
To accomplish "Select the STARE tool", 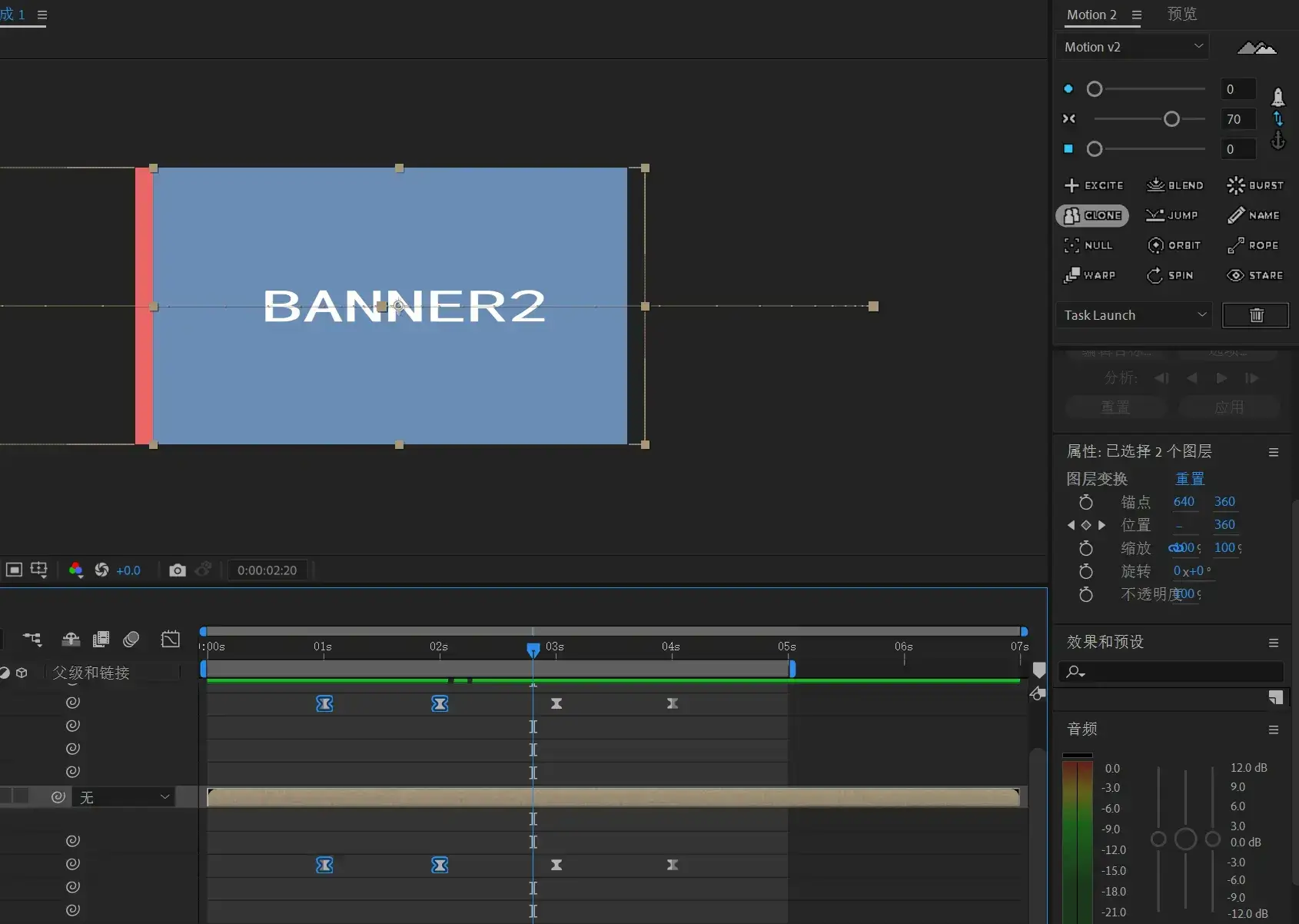I will (x=1255, y=275).
